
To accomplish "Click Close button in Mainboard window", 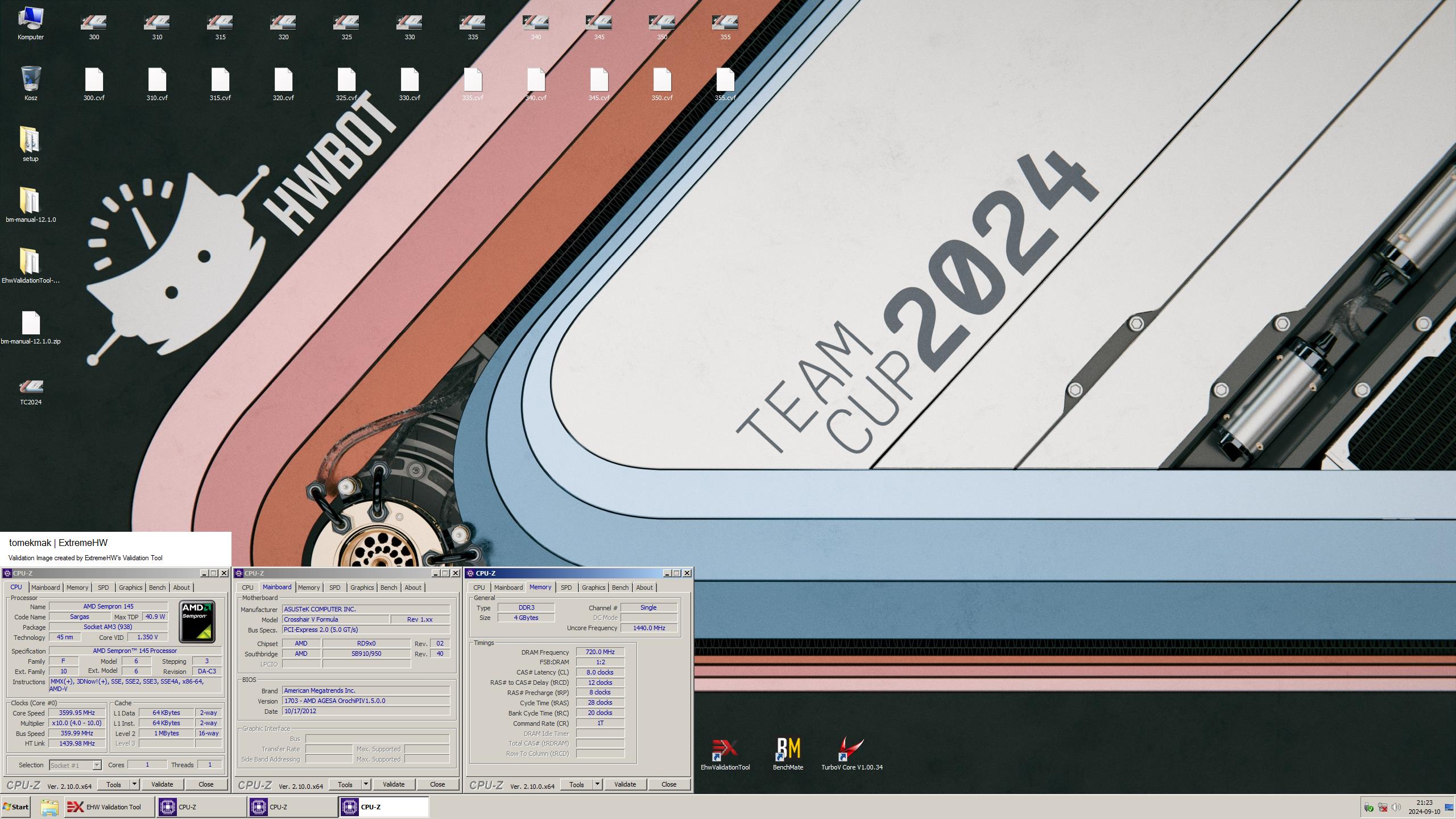I will (x=437, y=784).
